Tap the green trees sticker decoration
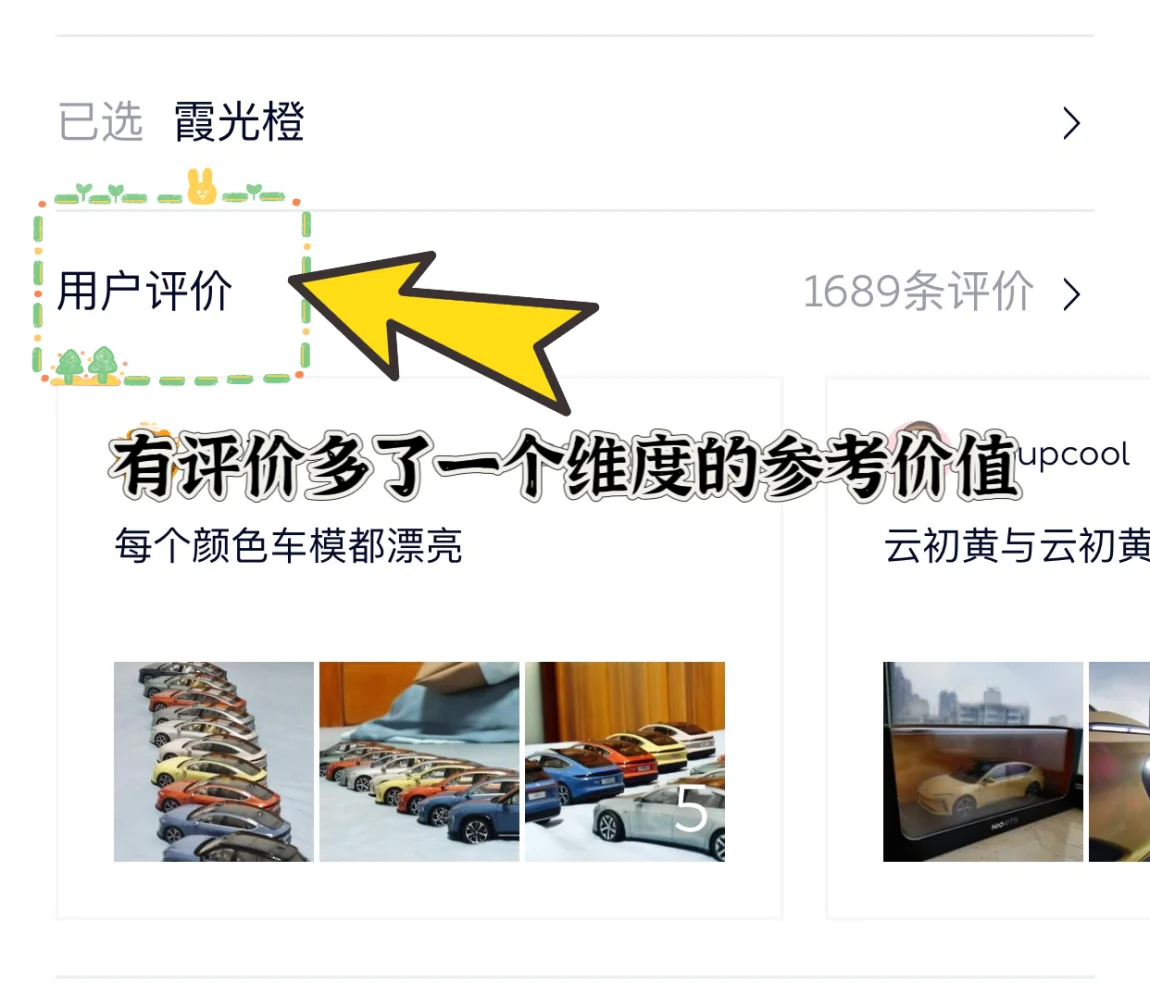The width and height of the screenshot is (1150, 984). (x=87, y=365)
